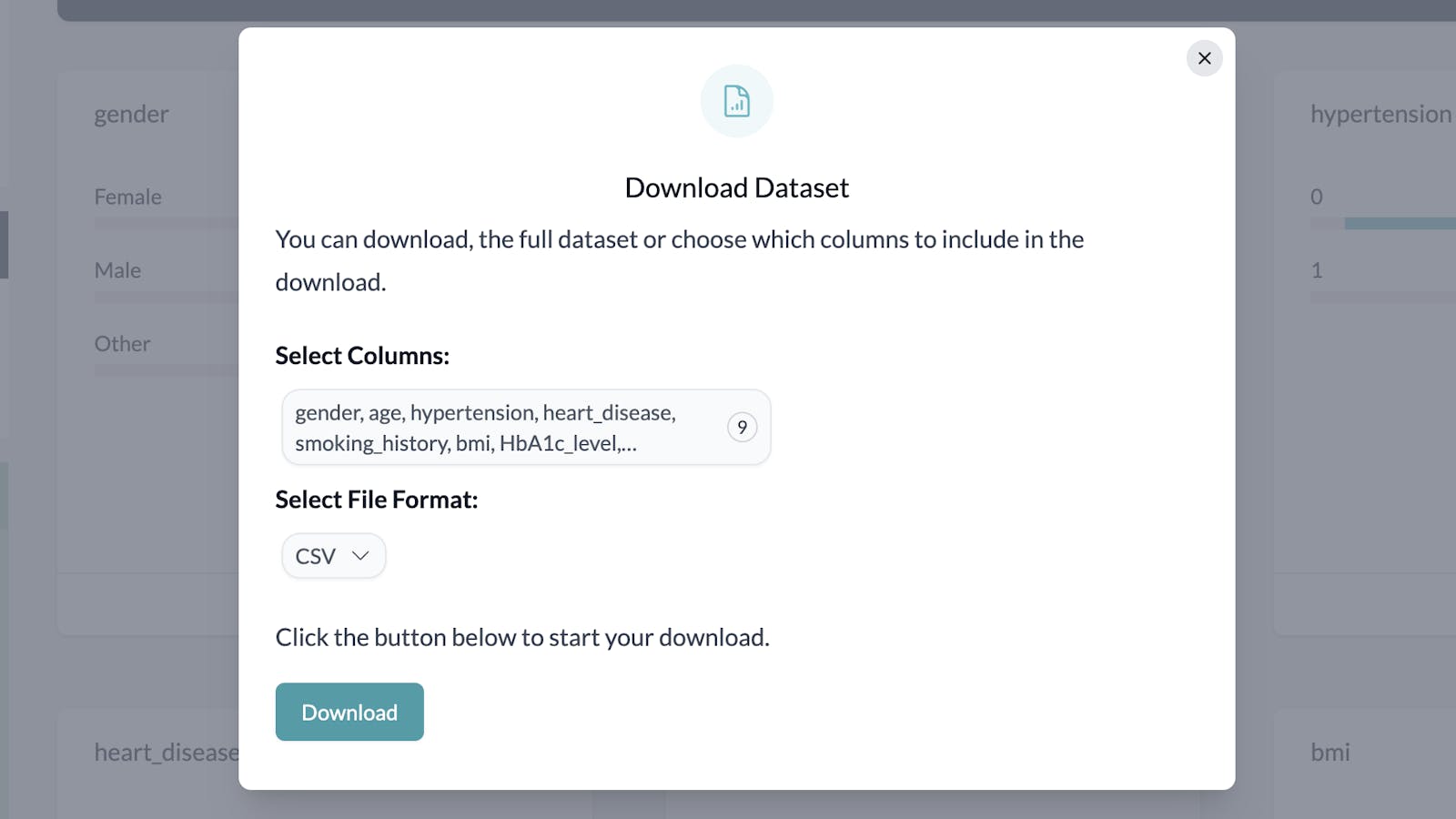Click the Select Columns label
This screenshot has width=1456, height=819.
(362, 356)
